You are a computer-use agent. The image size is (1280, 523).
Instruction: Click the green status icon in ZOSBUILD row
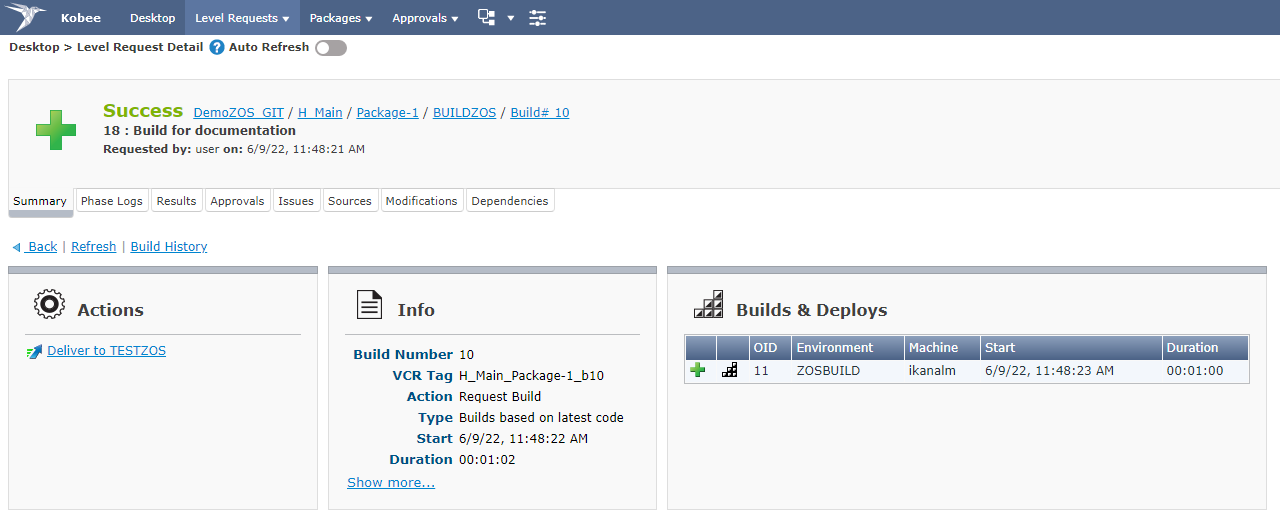point(698,370)
